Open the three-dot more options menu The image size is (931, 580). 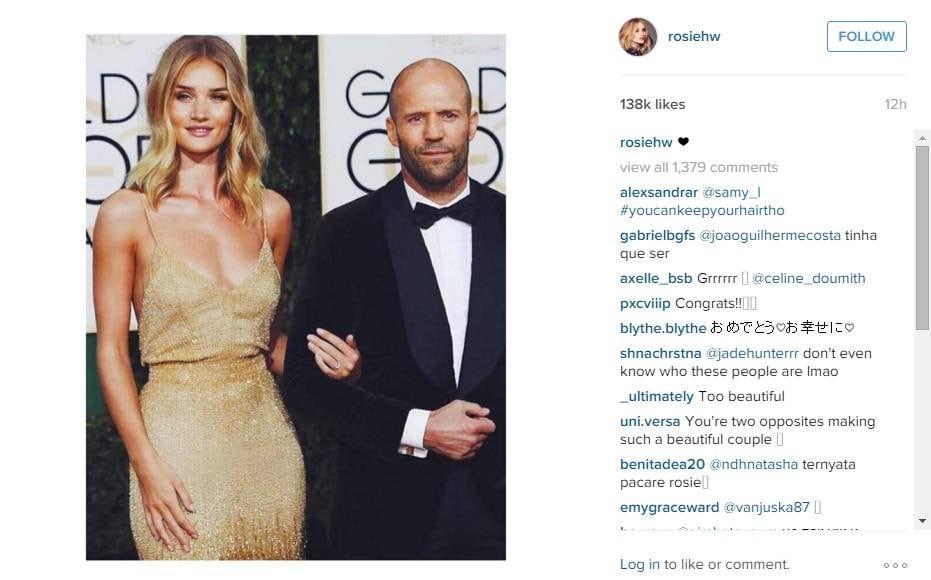895,565
